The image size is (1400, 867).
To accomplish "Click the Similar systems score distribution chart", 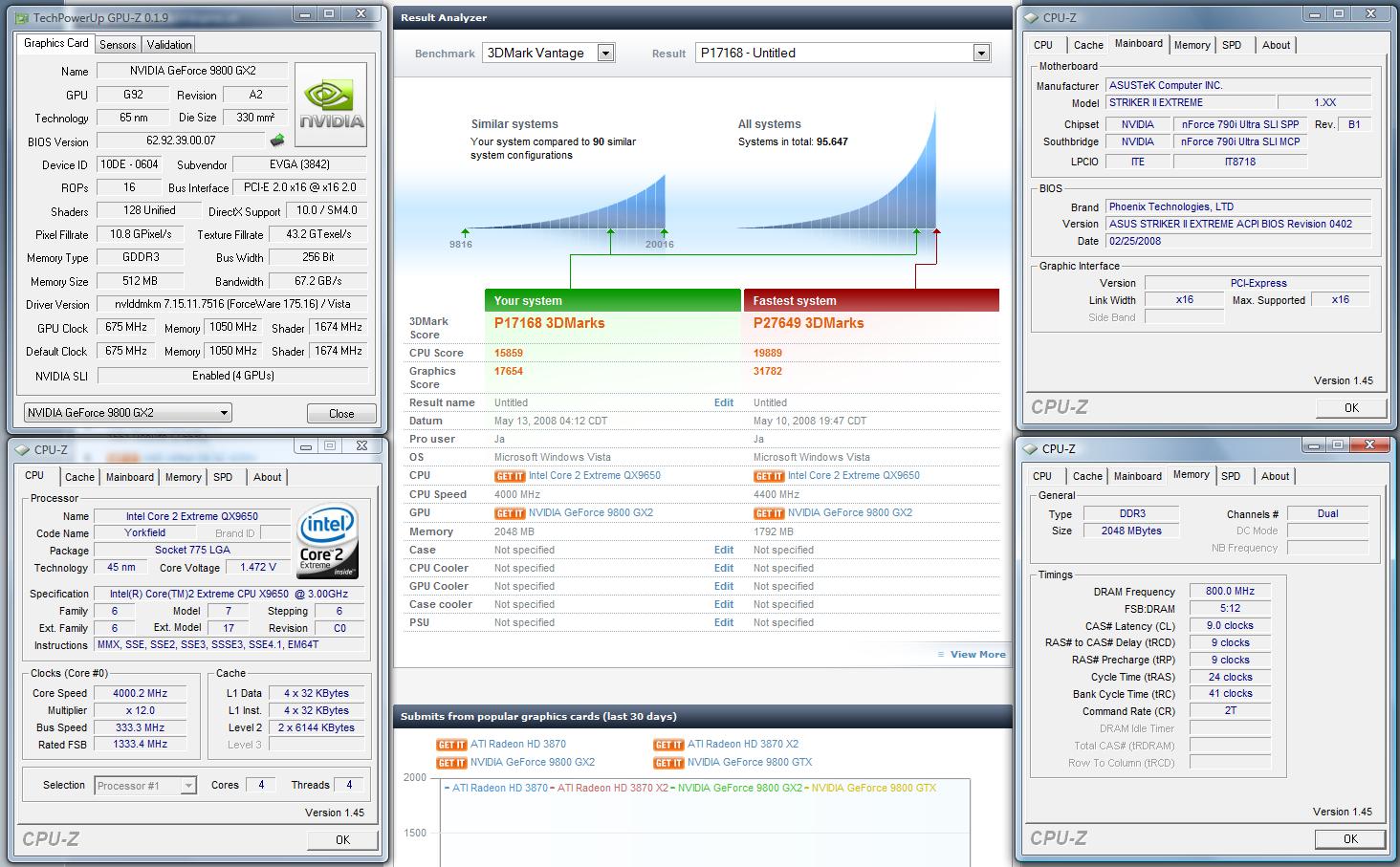I will pyautogui.click(x=566, y=203).
